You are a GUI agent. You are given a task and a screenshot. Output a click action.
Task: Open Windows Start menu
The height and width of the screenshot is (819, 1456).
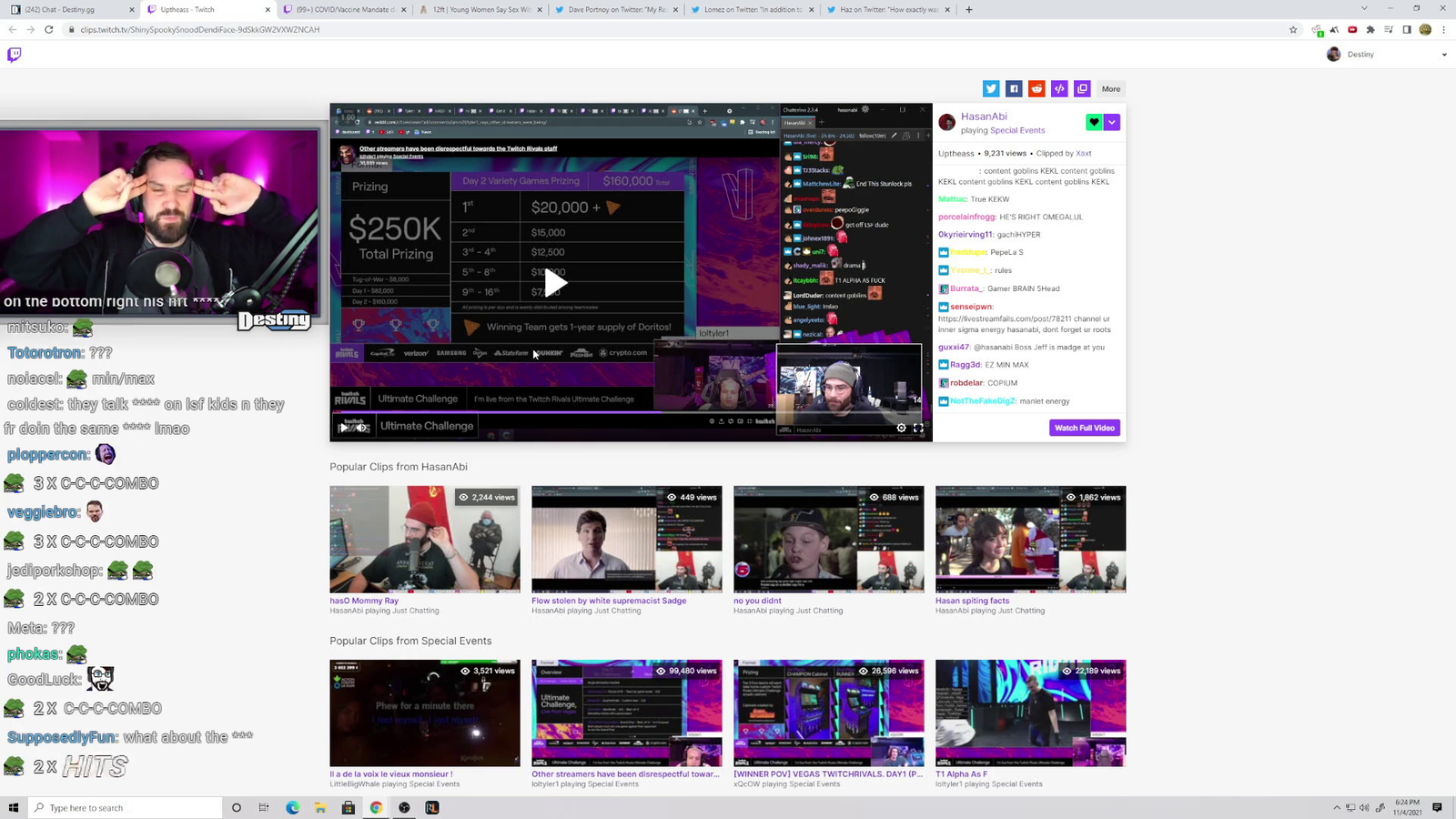click(x=13, y=807)
